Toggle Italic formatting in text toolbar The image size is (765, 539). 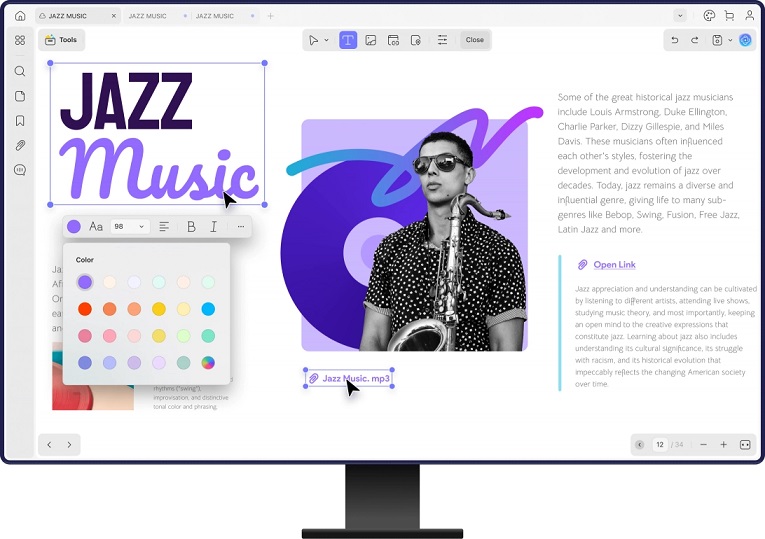point(213,227)
